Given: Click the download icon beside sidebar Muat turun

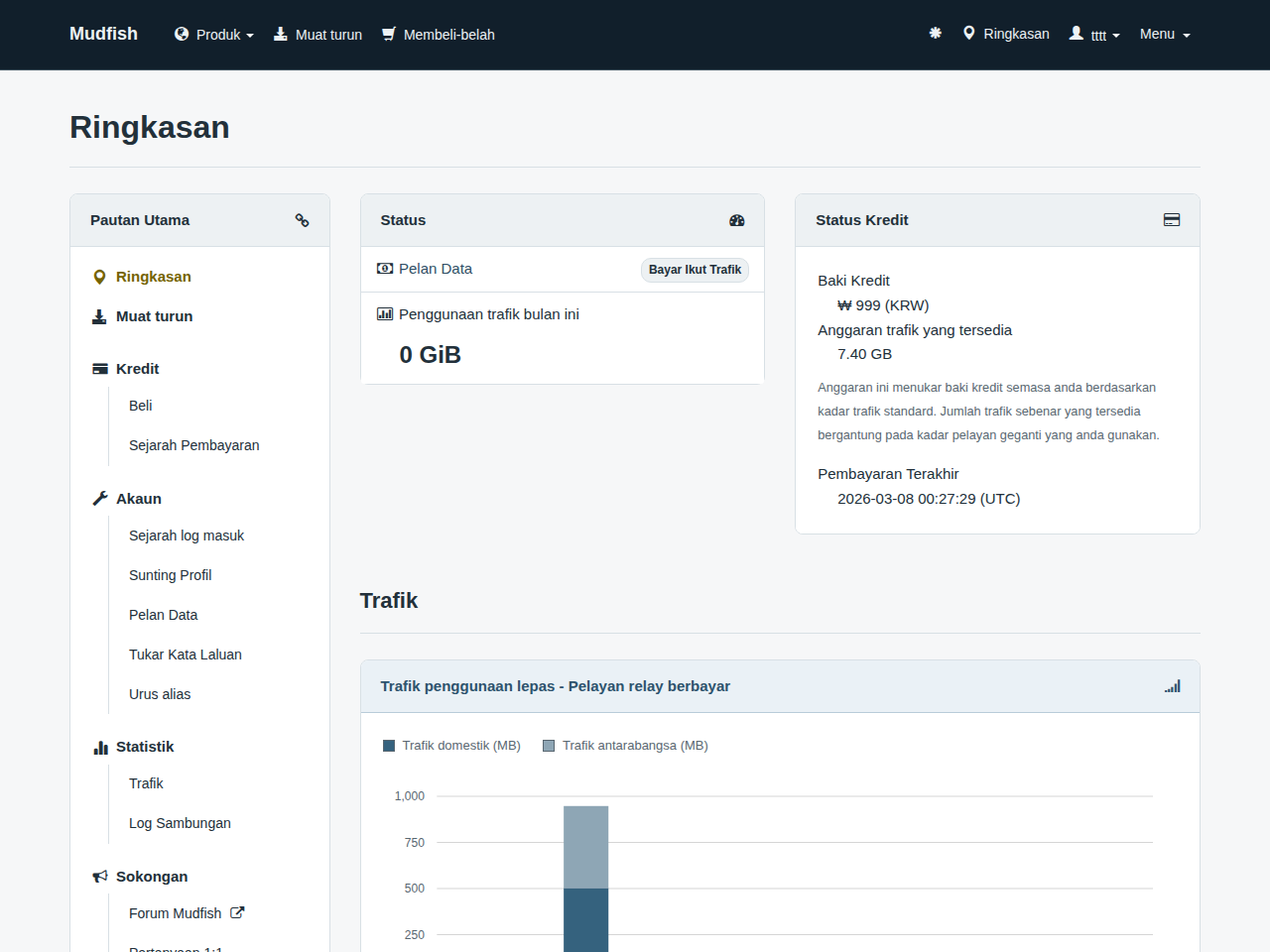Looking at the screenshot, I should point(99,316).
